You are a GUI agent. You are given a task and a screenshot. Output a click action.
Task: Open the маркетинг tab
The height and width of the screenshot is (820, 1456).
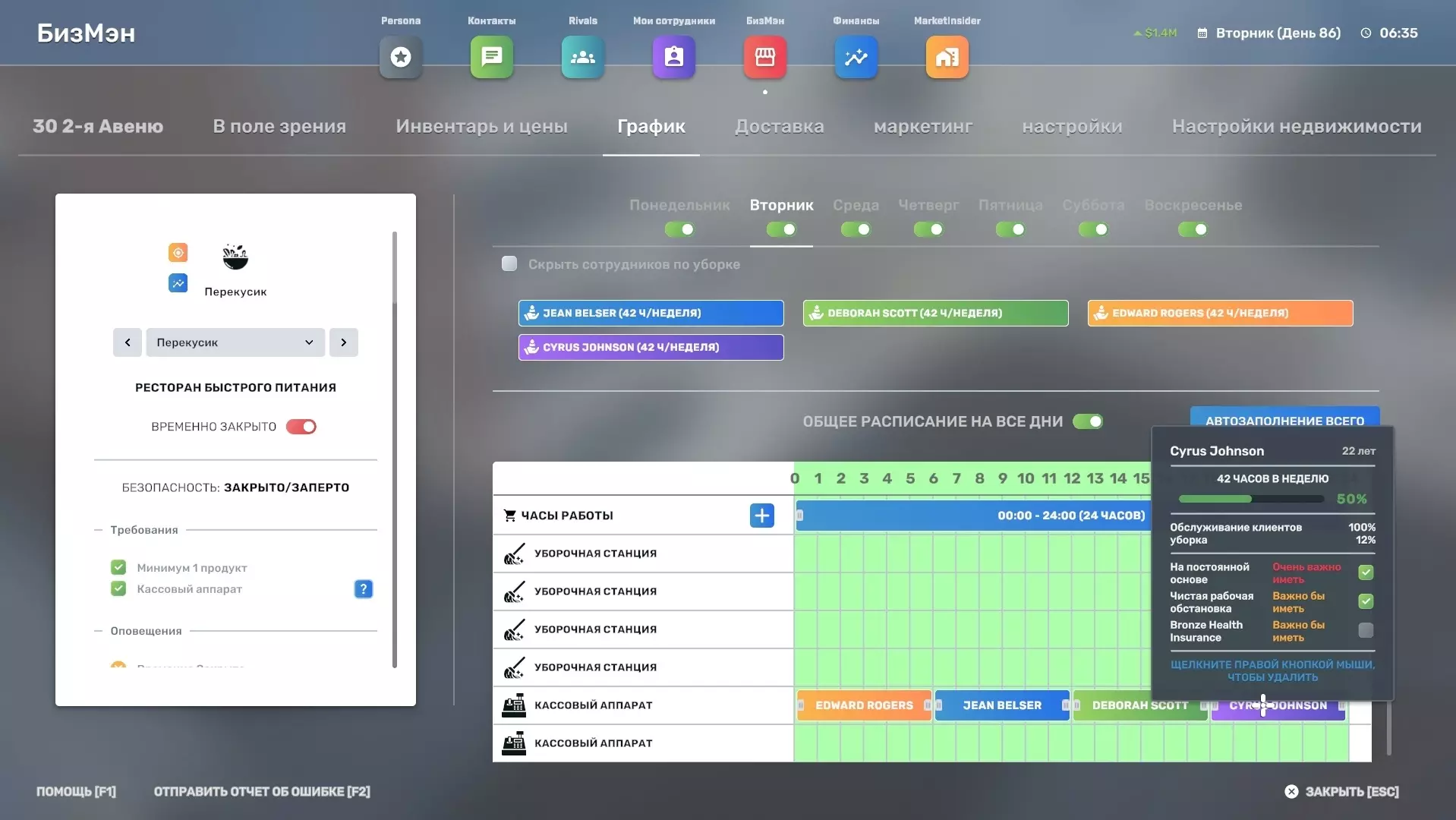point(923,126)
